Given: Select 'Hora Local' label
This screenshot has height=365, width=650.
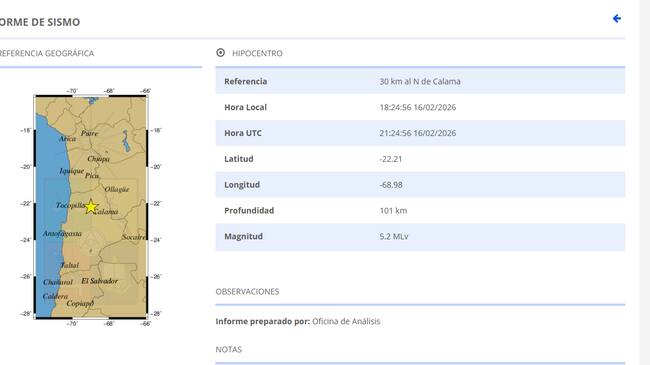Looking at the screenshot, I should 245,107.
